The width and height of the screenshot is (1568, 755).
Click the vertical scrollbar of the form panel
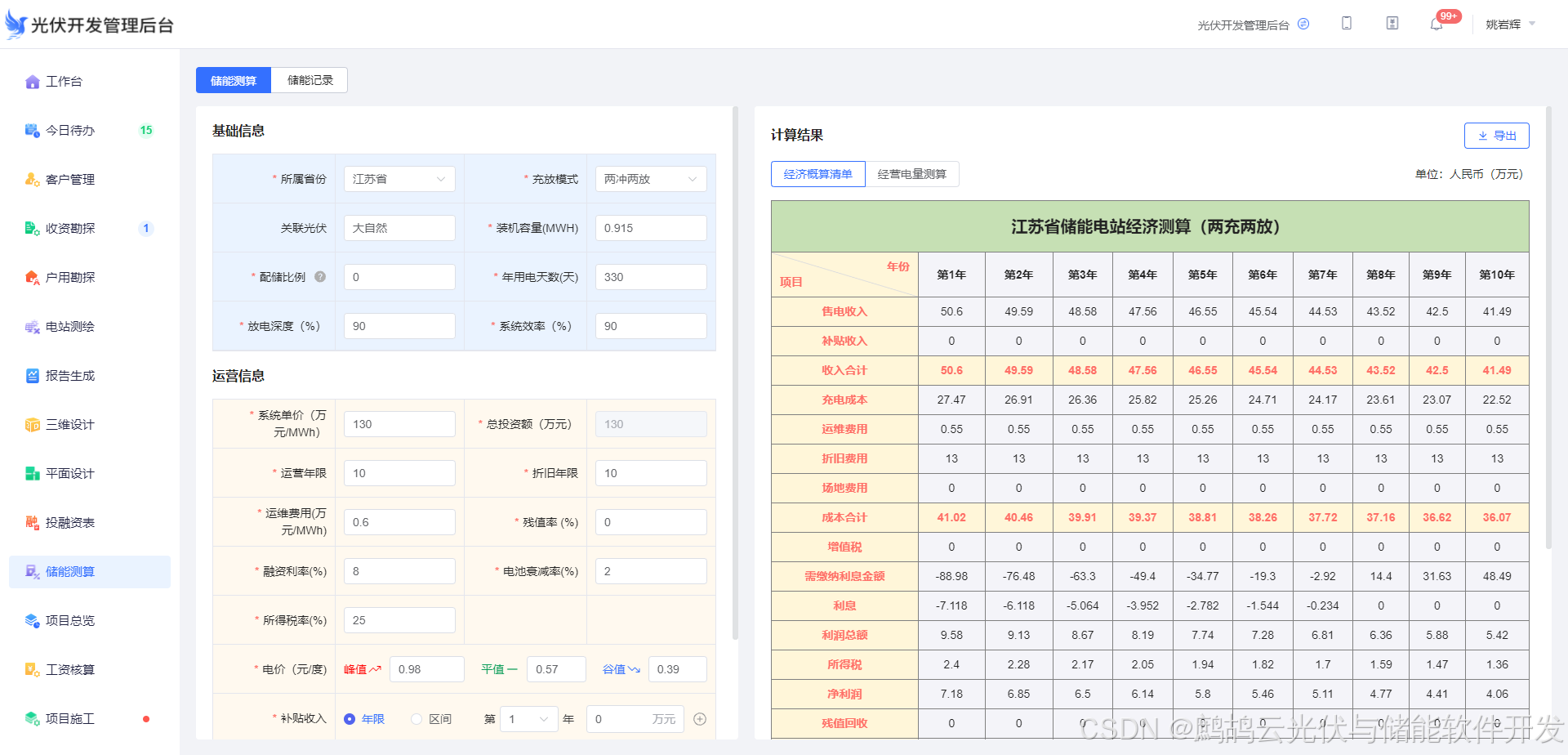coord(735,372)
